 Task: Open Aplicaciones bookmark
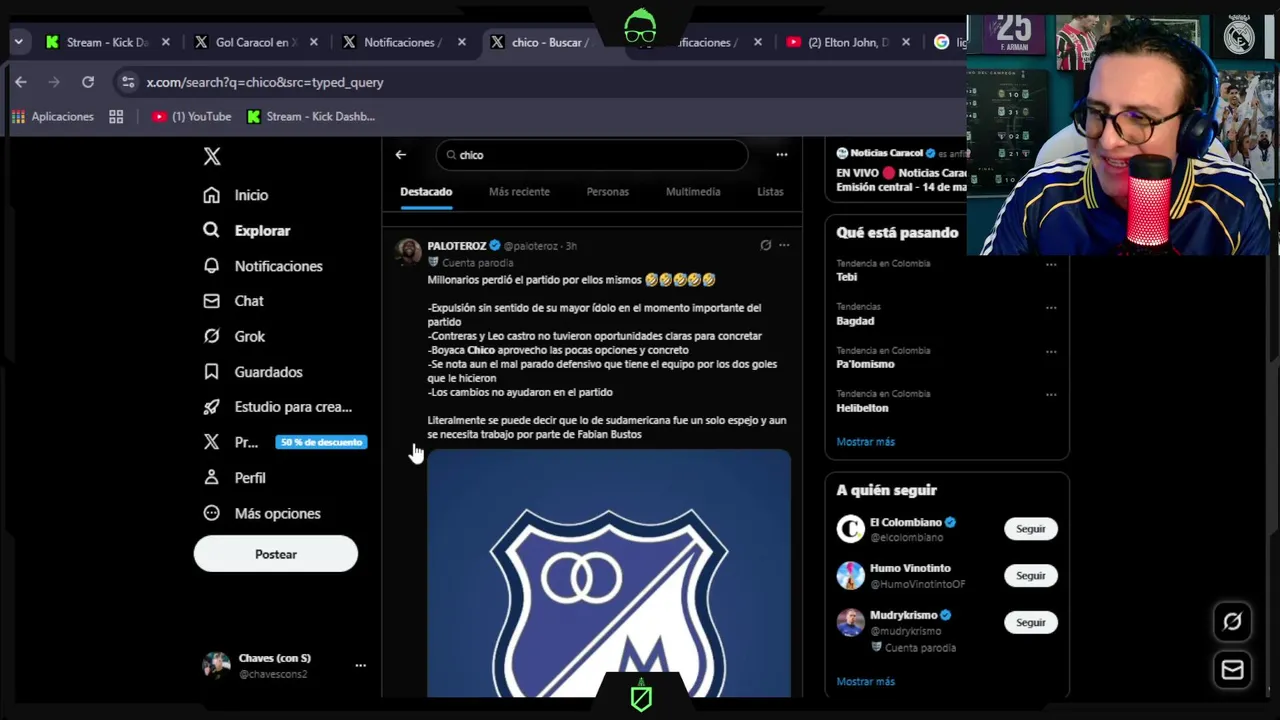click(x=52, y=116)
